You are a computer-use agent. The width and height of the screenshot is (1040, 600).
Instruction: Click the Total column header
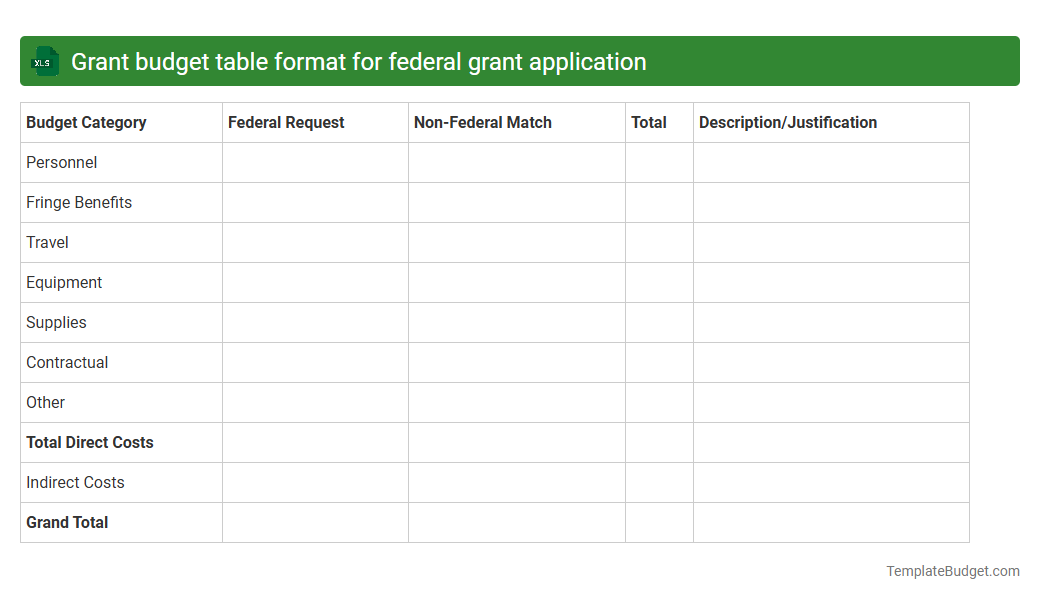649,122
